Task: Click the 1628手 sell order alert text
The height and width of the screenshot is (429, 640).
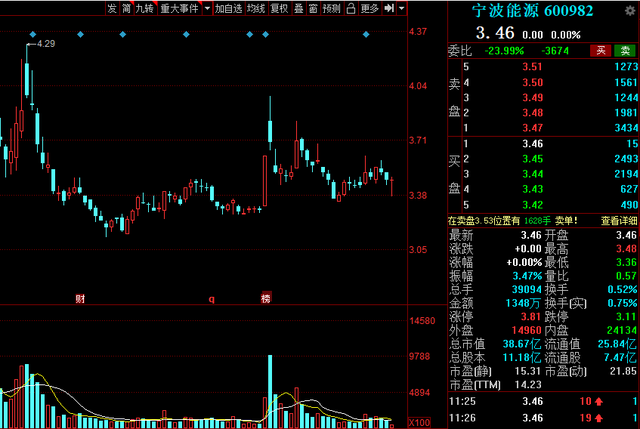Action: coord(538,221)
